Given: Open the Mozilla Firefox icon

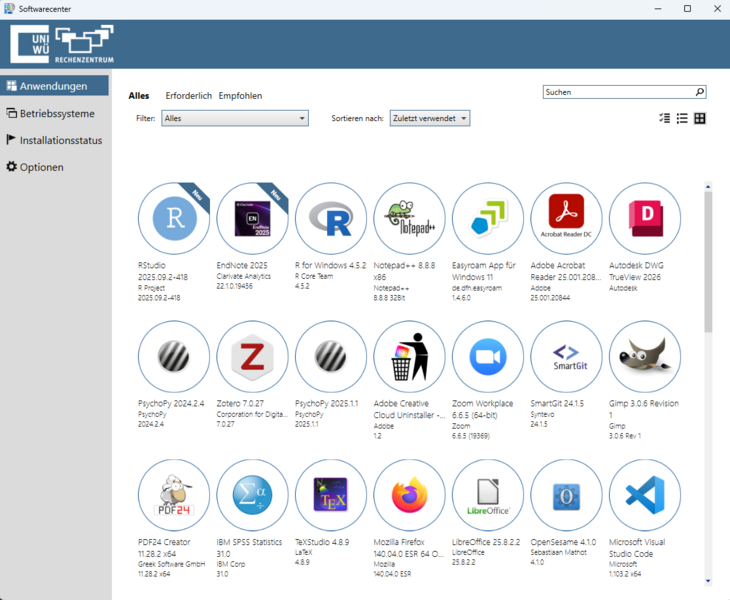Looking at the screenshot, I should pos(409,496).
